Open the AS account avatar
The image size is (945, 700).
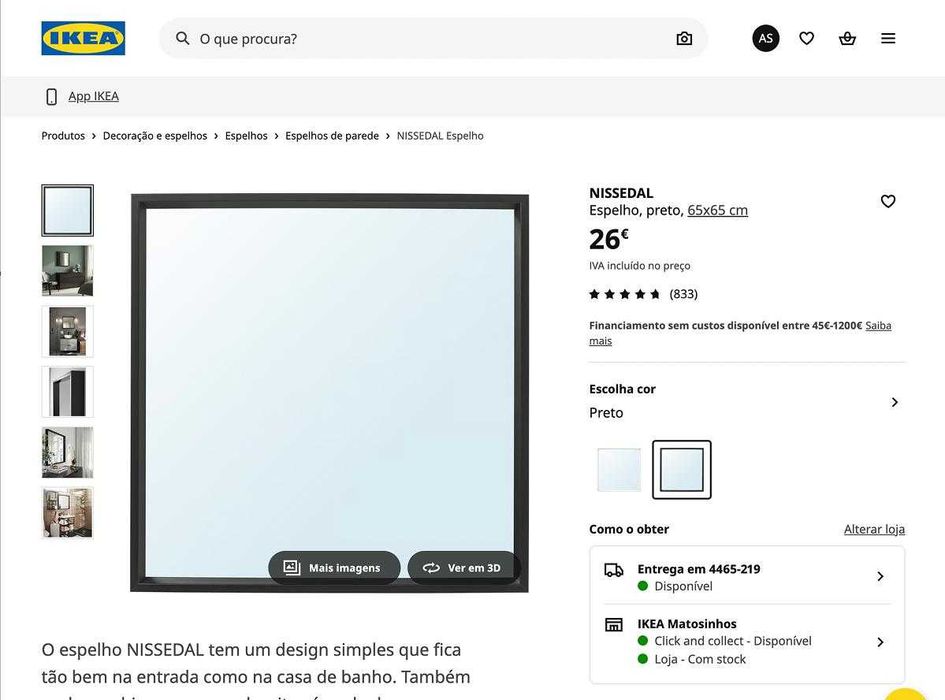point(765,38)
